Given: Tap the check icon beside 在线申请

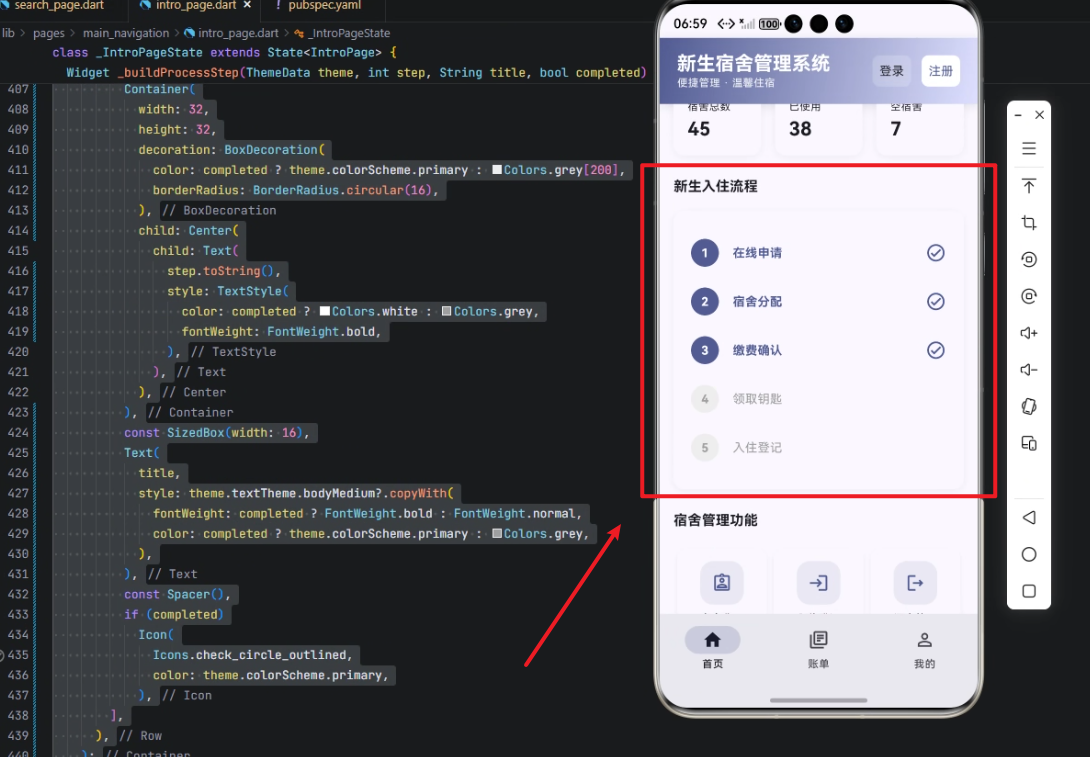Looking at the screenshot, I should (936, 253).
